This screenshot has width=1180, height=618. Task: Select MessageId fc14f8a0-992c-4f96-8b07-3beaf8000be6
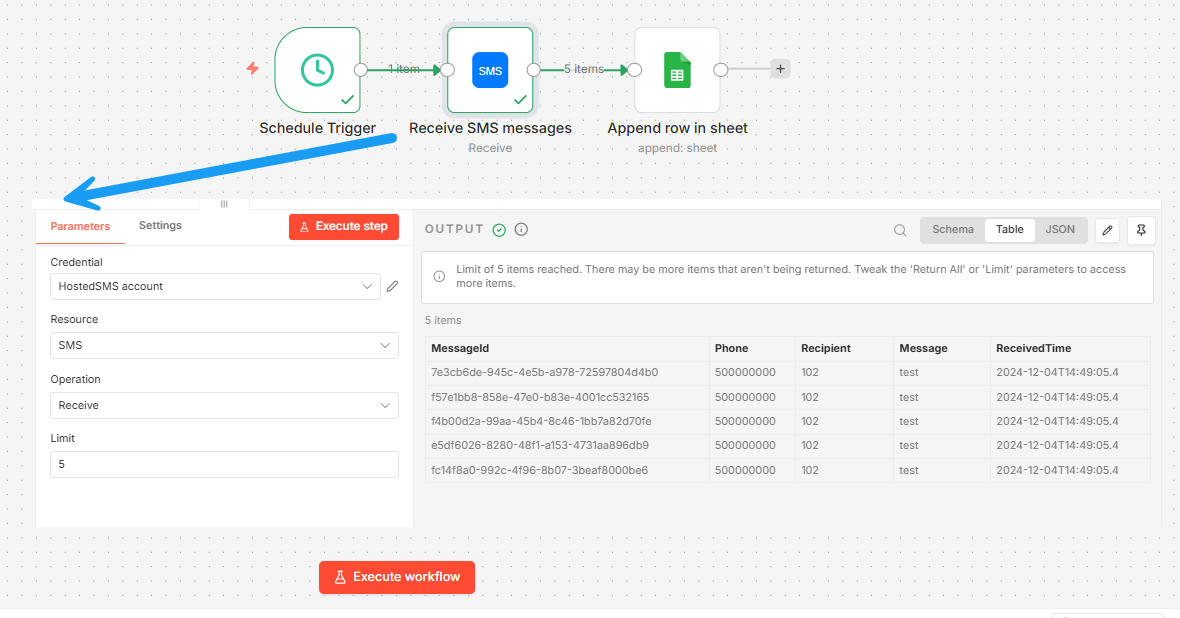540,470
